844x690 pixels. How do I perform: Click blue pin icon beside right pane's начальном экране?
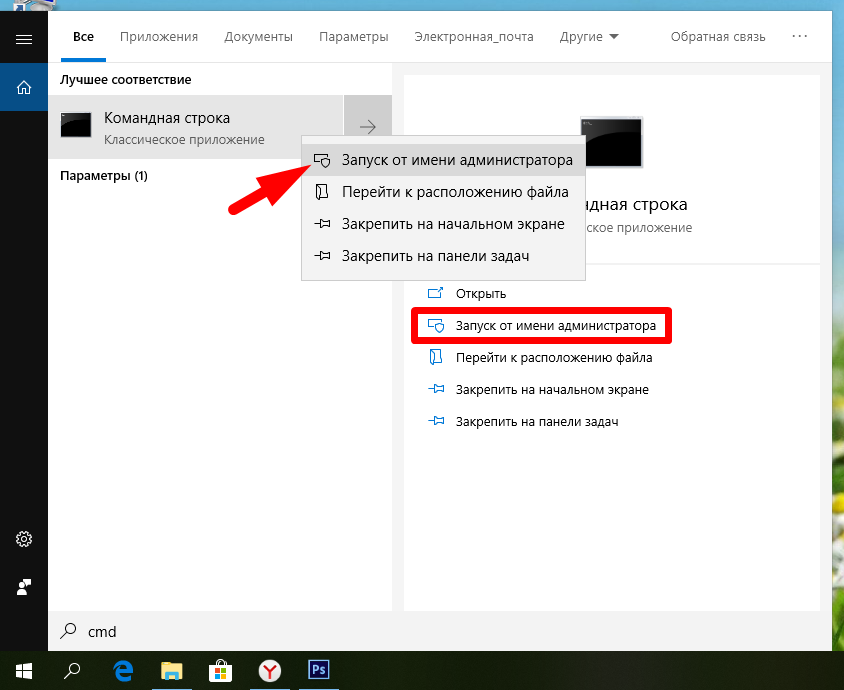tap(436, 389)
